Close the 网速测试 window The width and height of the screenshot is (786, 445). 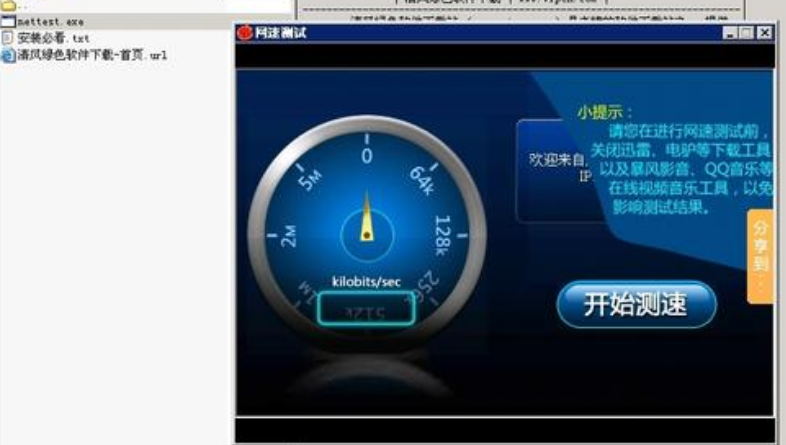coord(764,33)
